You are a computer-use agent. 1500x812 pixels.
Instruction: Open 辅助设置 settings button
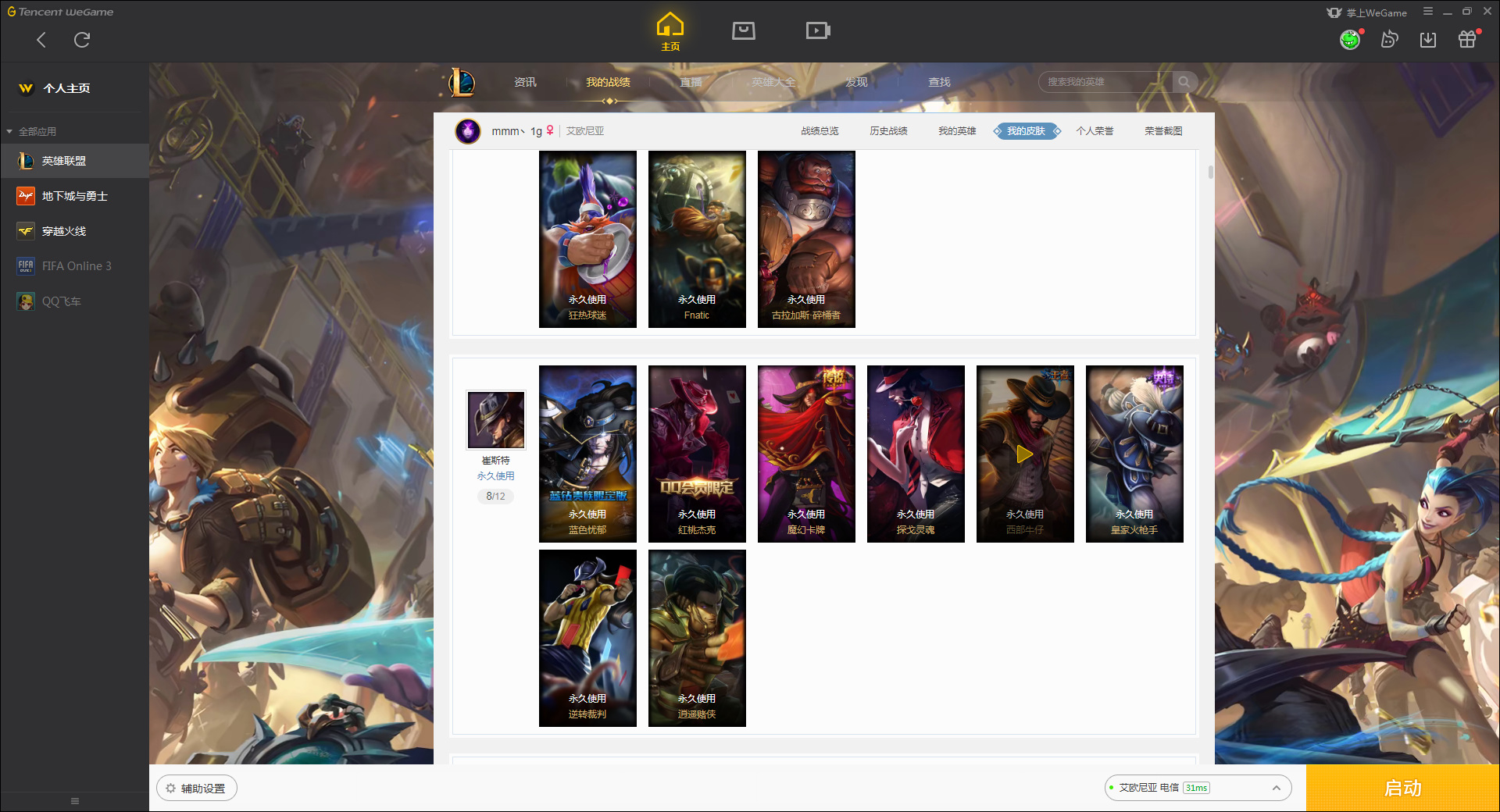point(197,789)
